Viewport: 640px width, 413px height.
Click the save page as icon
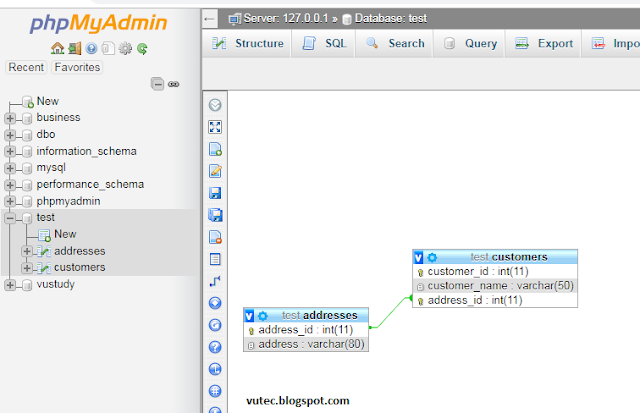pos(215,215)
